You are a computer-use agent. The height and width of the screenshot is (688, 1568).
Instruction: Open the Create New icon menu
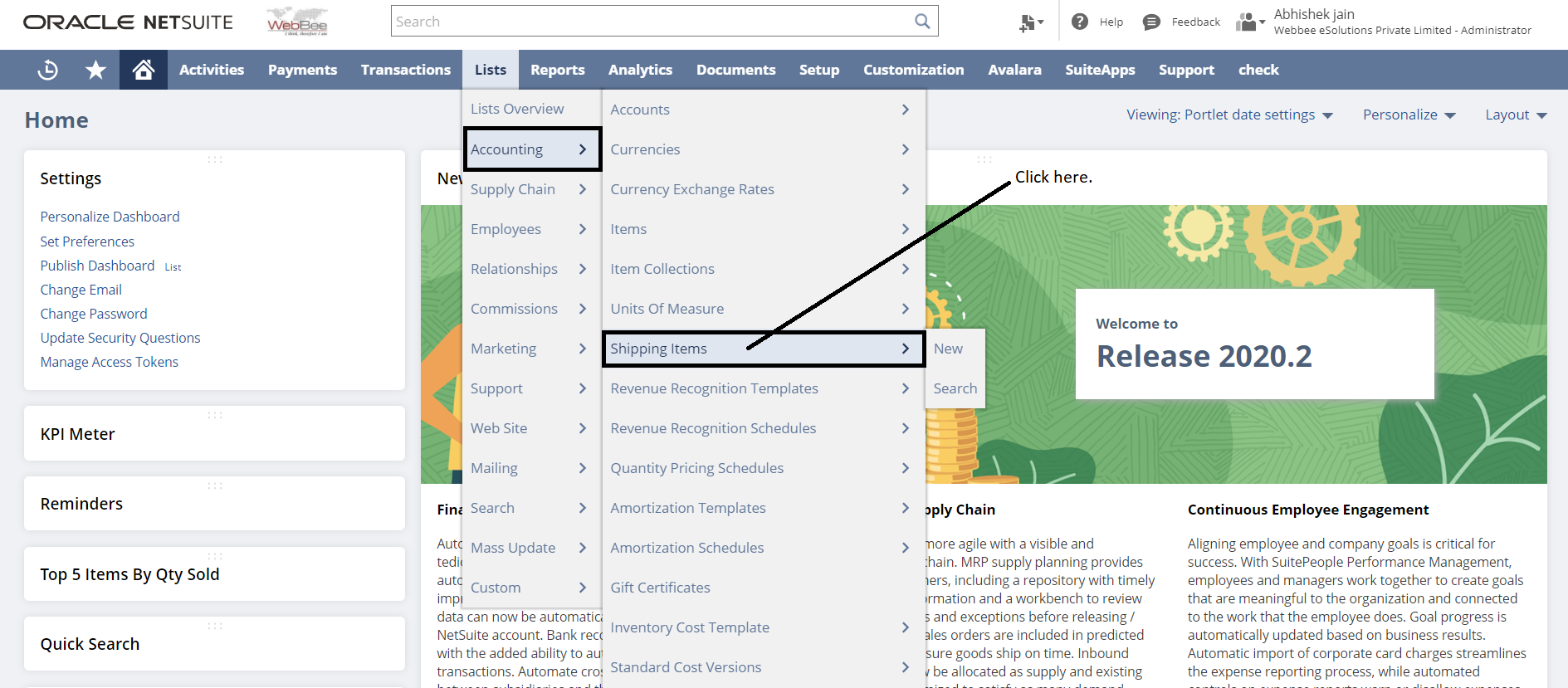pyautogui.click(x=1031, y=22)
